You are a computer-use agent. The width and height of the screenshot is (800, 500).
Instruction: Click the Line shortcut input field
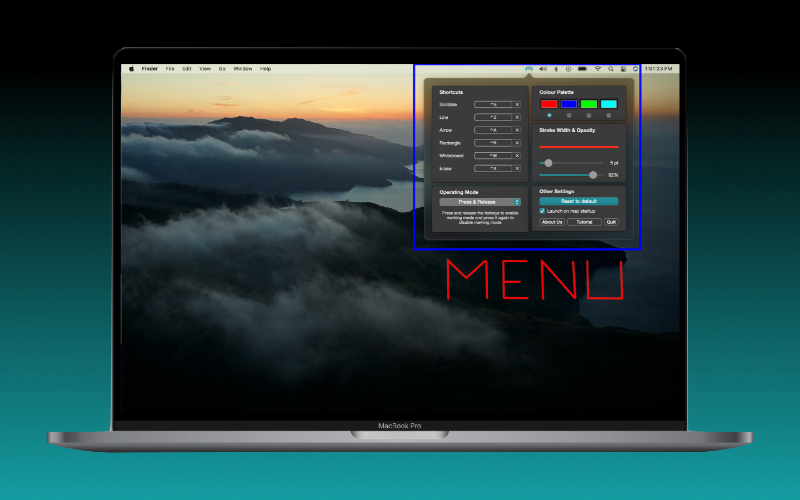pyautogui.click(x=493, y=117)
